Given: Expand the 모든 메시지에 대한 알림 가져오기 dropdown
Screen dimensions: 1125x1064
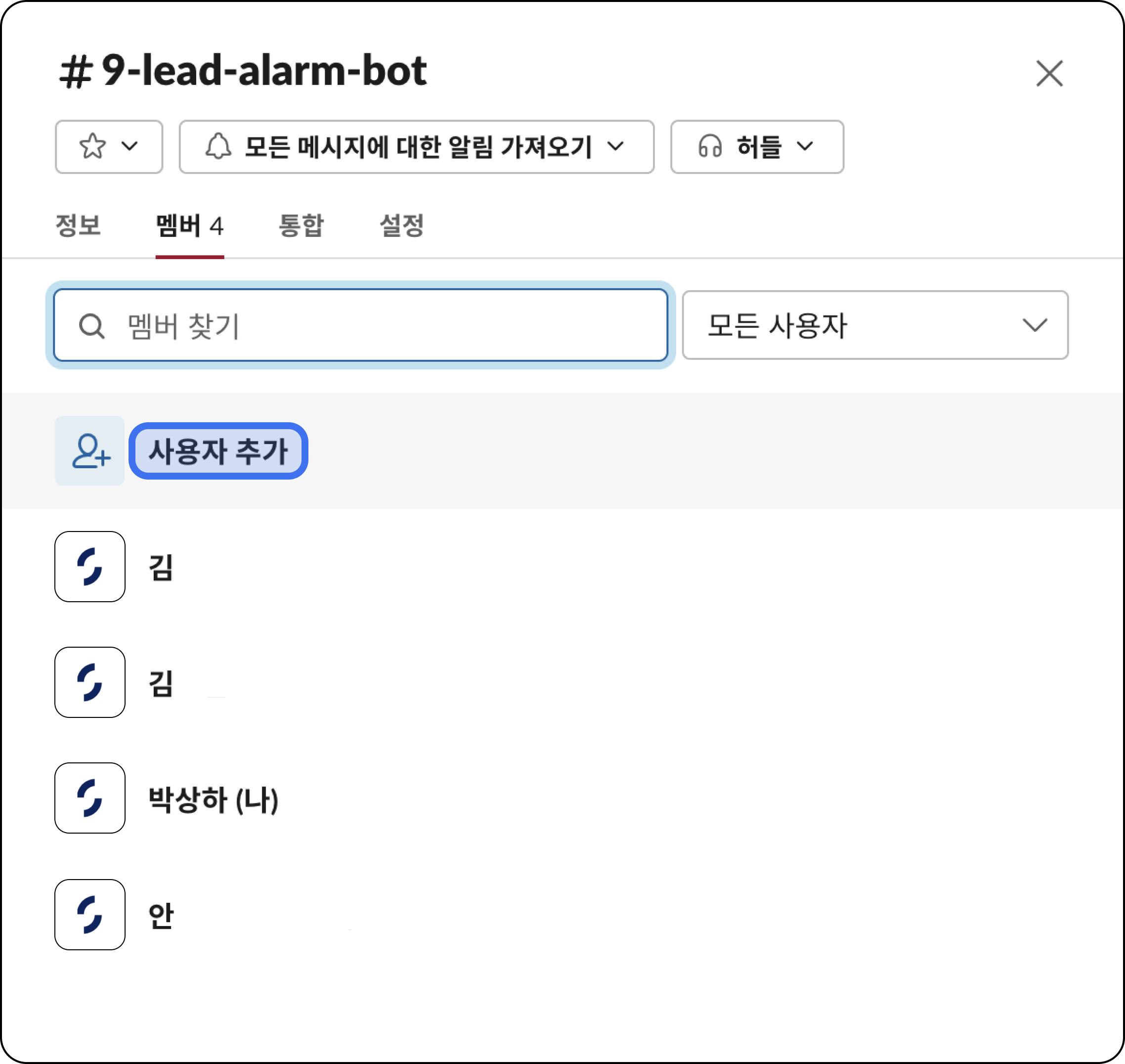Looking at the screenshot, I should 617,147.
